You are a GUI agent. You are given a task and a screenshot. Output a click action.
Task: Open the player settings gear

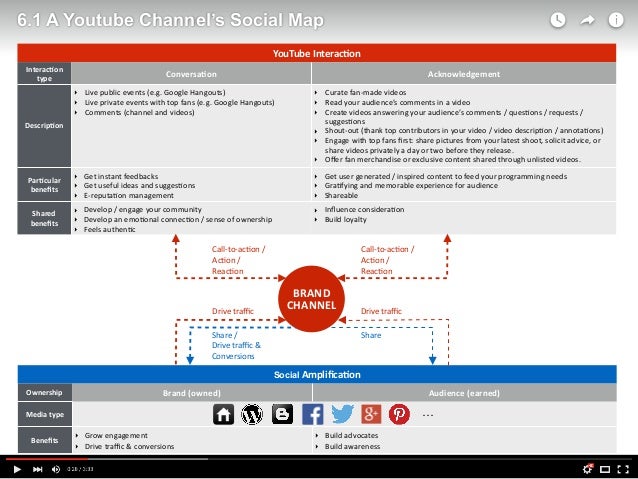588,469
